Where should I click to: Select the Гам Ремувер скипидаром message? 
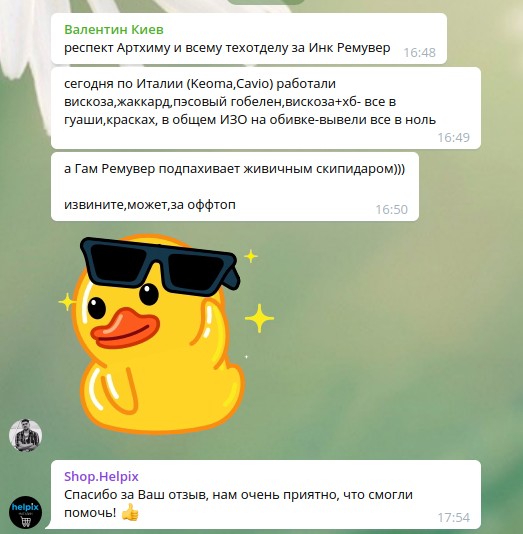click(x=235, y=187)
